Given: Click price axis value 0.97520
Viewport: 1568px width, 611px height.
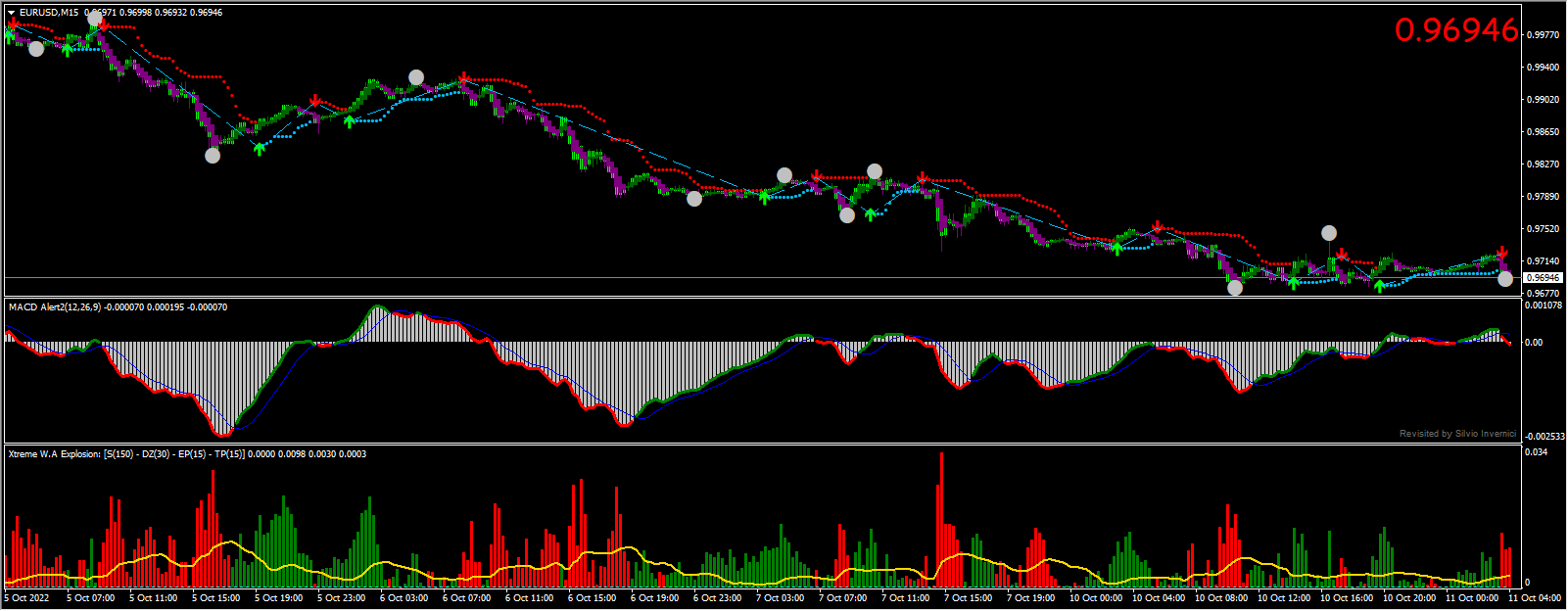Looking at the screenshot, I should 1543,229.
